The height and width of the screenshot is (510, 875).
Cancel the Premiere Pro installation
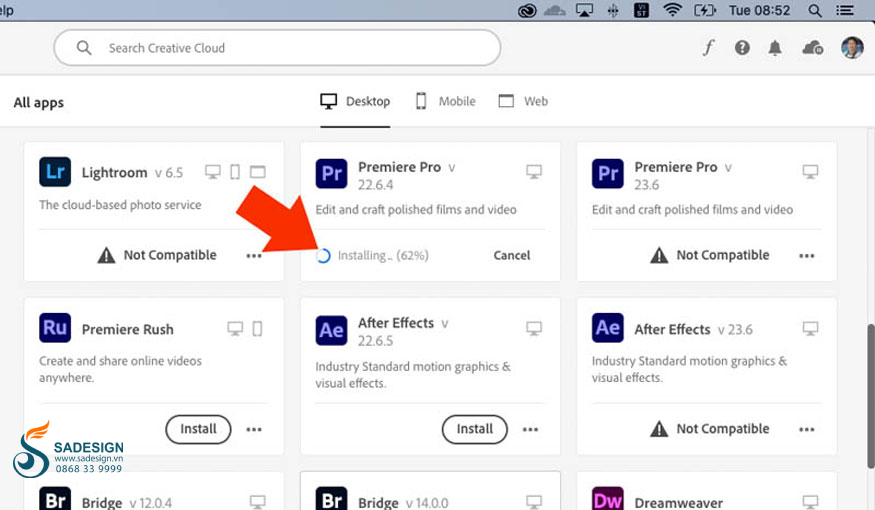(512, 256)
